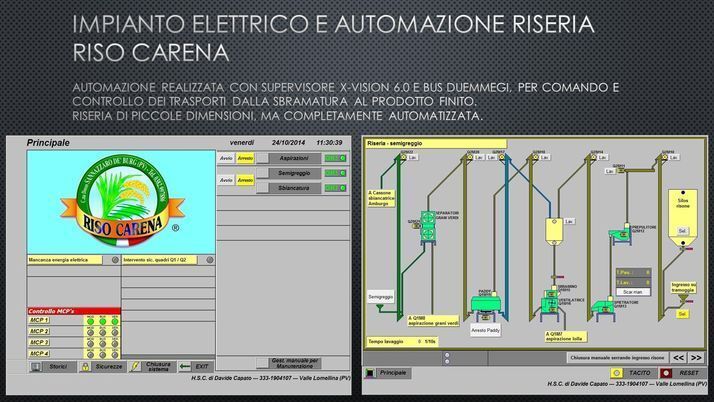Select the Ventilatrice machine icon

coord(551,304)
